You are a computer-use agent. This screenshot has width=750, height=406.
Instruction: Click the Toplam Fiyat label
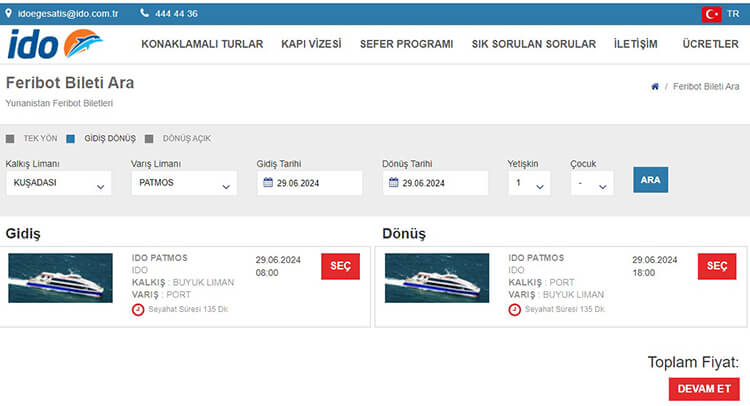click(x=693, y=362)
